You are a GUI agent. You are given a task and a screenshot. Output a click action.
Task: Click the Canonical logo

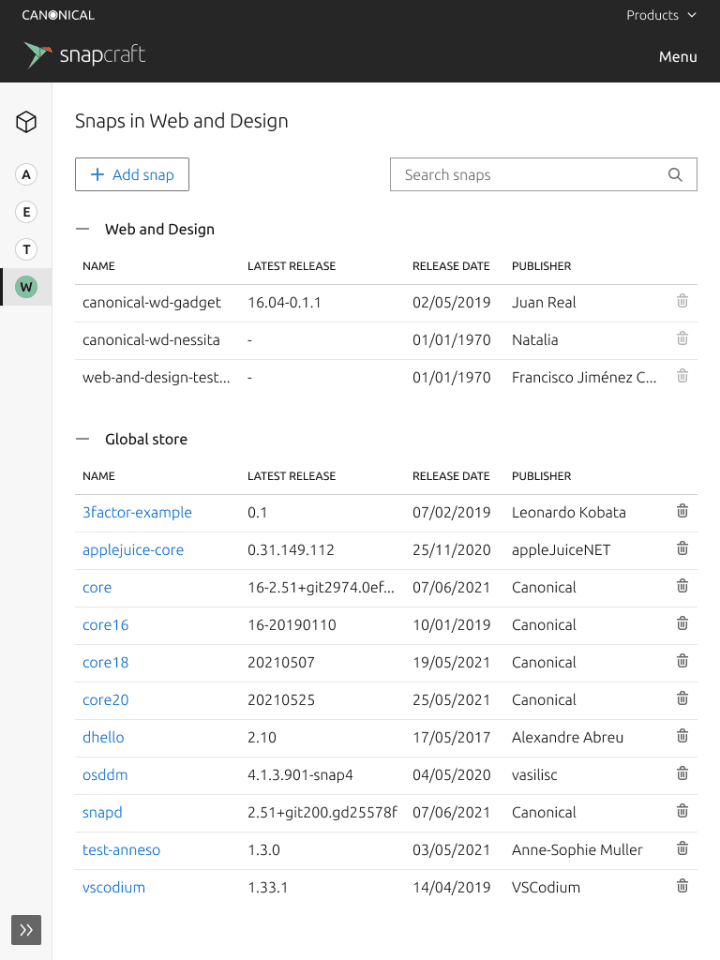[58, 15]
